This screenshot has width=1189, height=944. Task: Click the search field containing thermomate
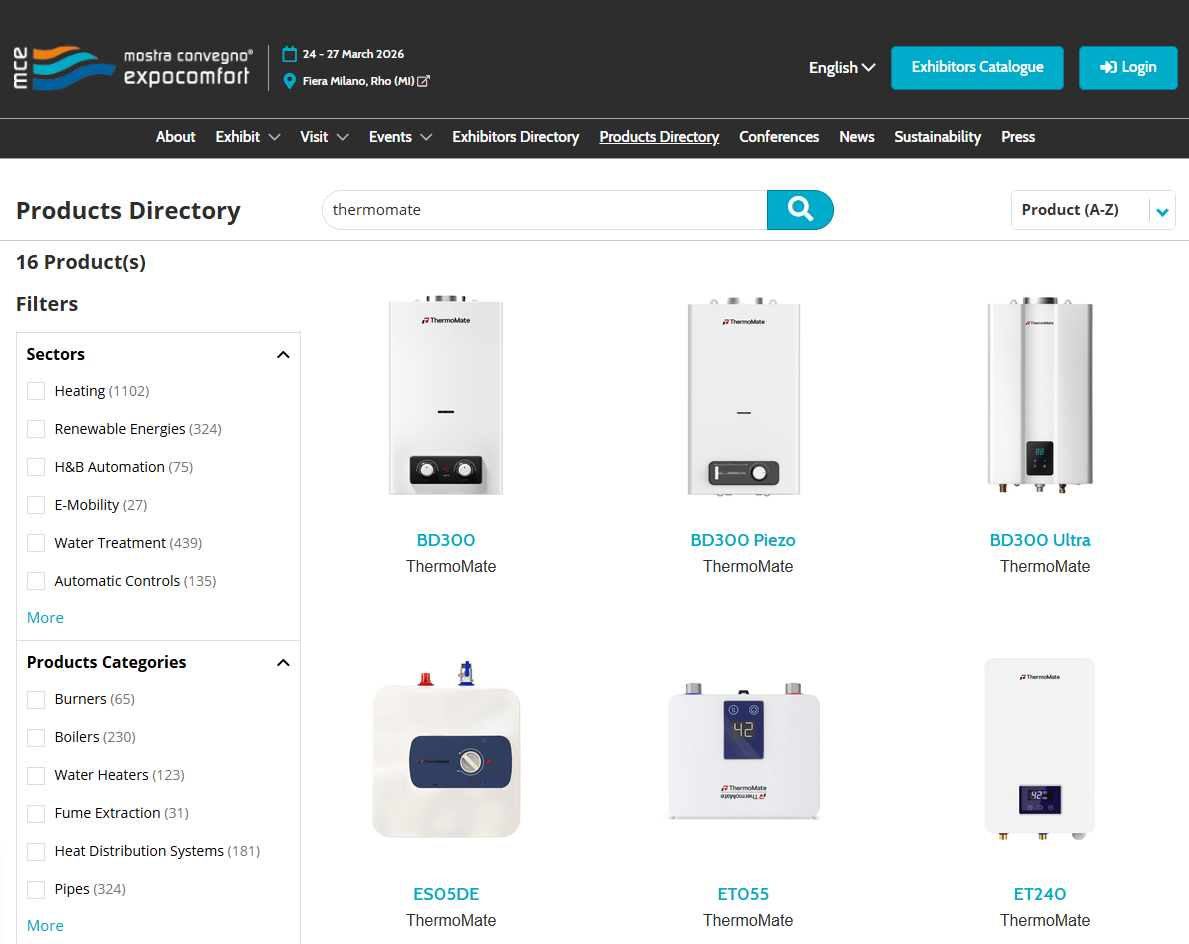click(x=544, y=210)
